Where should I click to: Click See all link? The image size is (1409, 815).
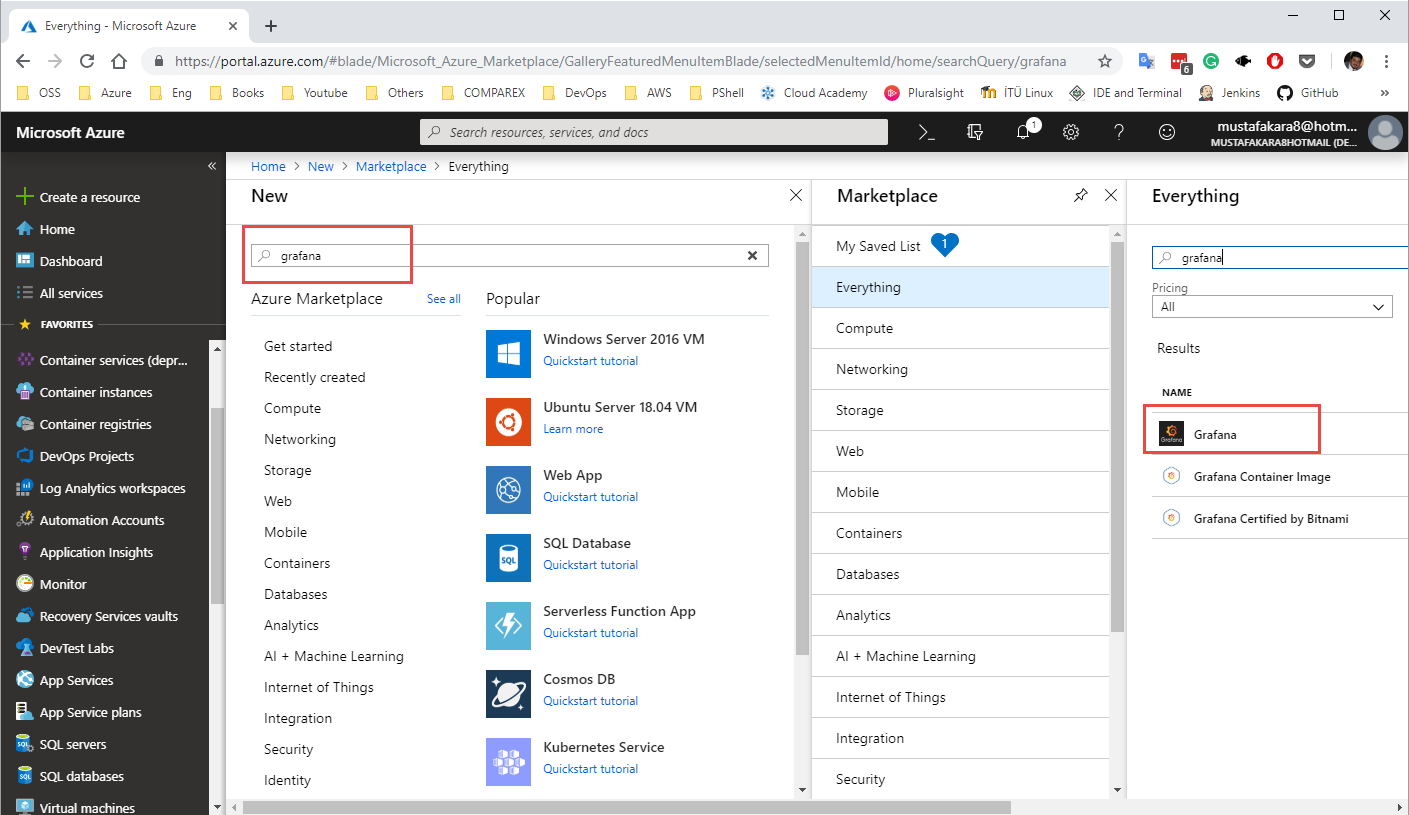pos(444,299)
